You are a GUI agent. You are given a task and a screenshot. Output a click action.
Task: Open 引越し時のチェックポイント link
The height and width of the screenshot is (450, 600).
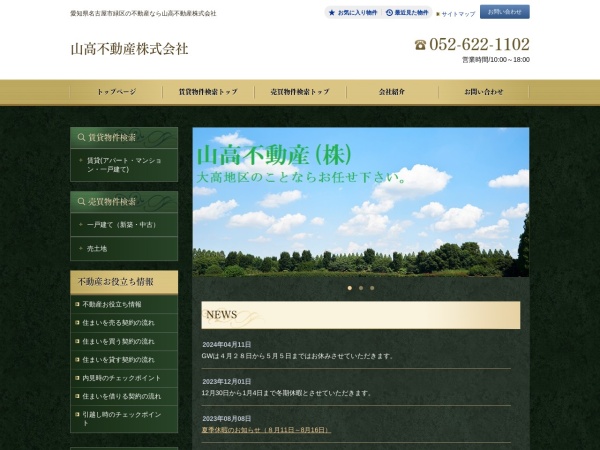[x=124, y=419]
